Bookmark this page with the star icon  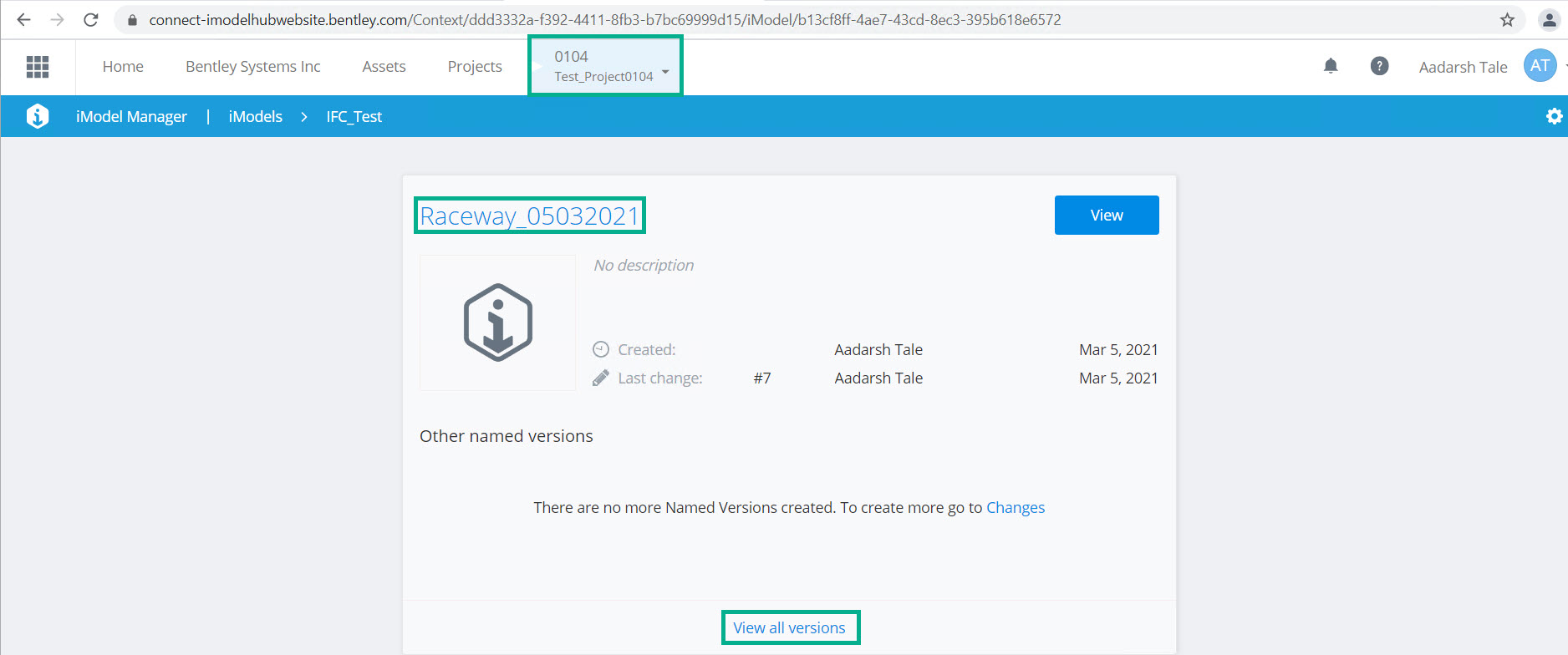click(x=1507, y=20)
